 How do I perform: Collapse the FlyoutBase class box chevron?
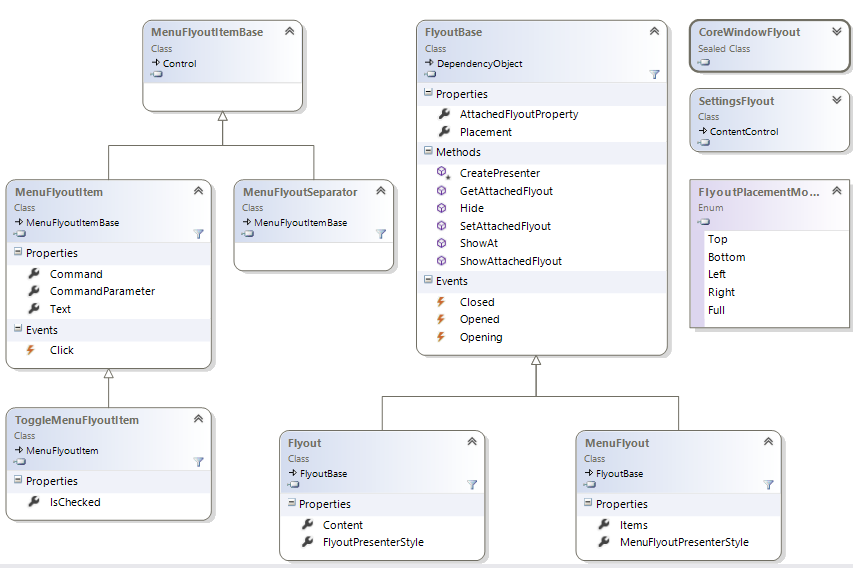click(654, 32)
